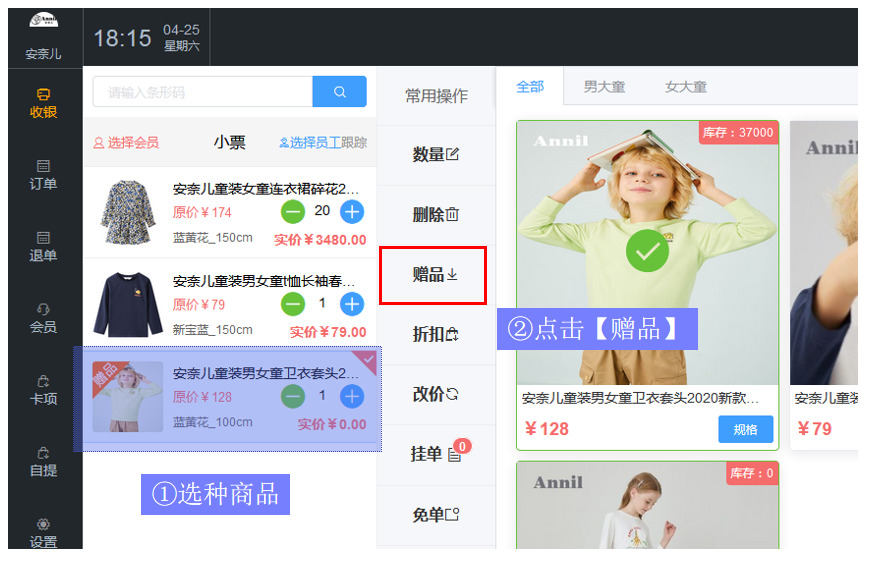Open the 卡项 card items icon

pos(43,389)
